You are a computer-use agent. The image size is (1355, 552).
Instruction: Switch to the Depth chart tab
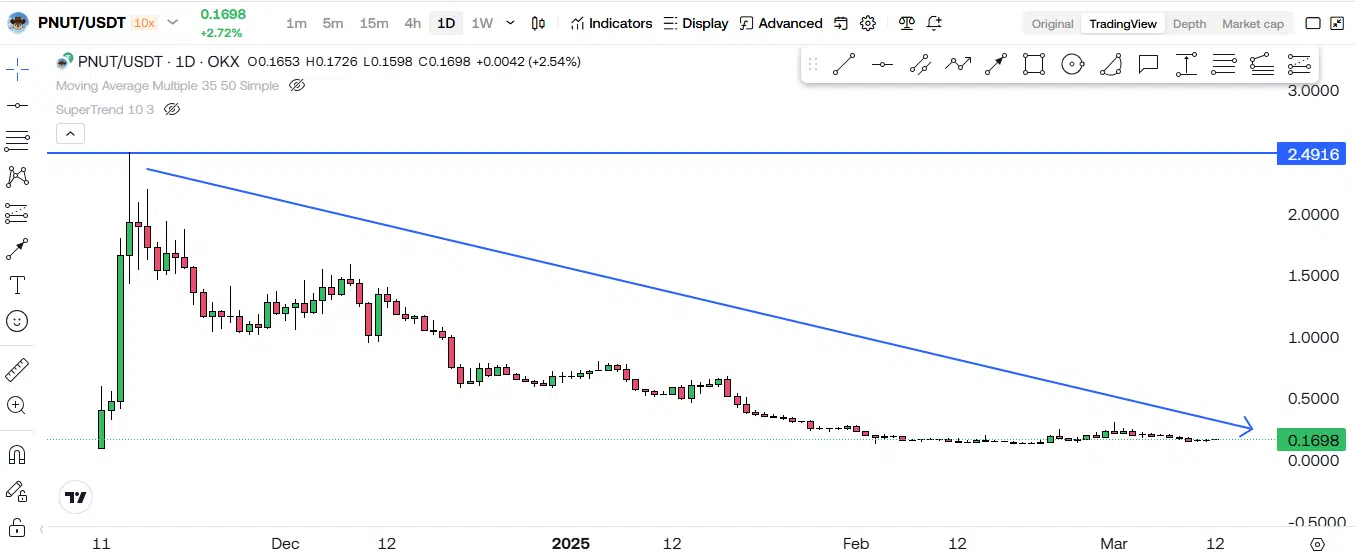[x=1189, y=23]
